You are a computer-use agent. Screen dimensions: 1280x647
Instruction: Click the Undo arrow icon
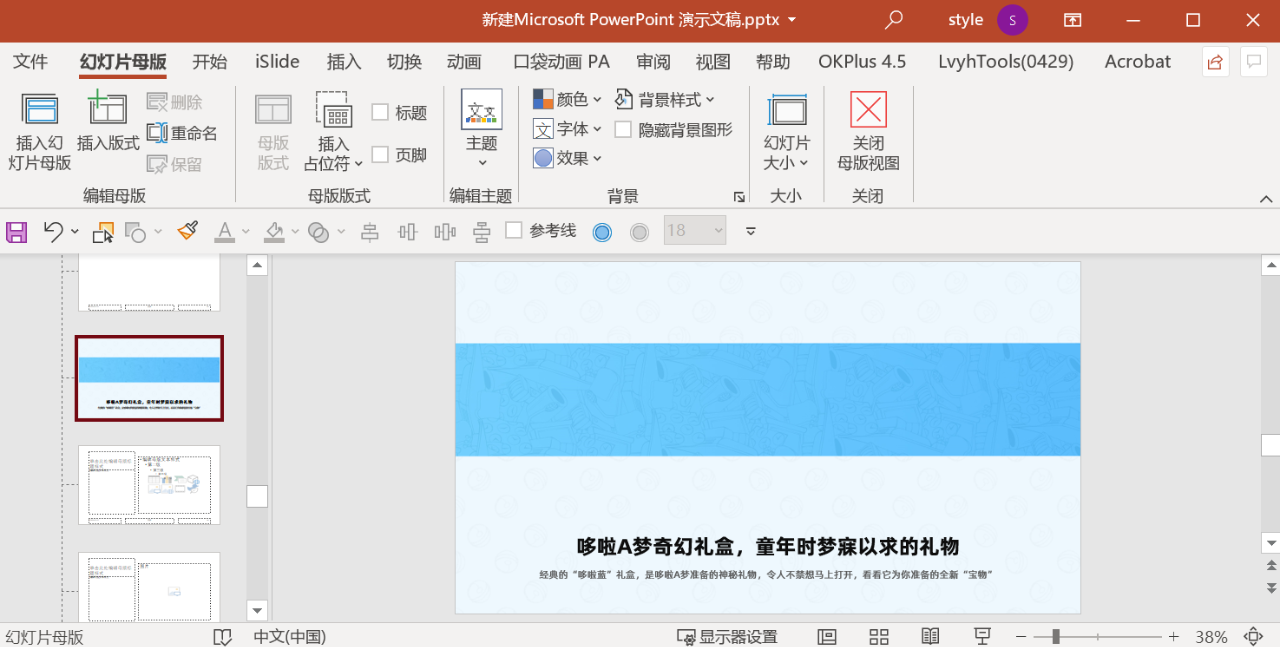[x=53, y=232]
